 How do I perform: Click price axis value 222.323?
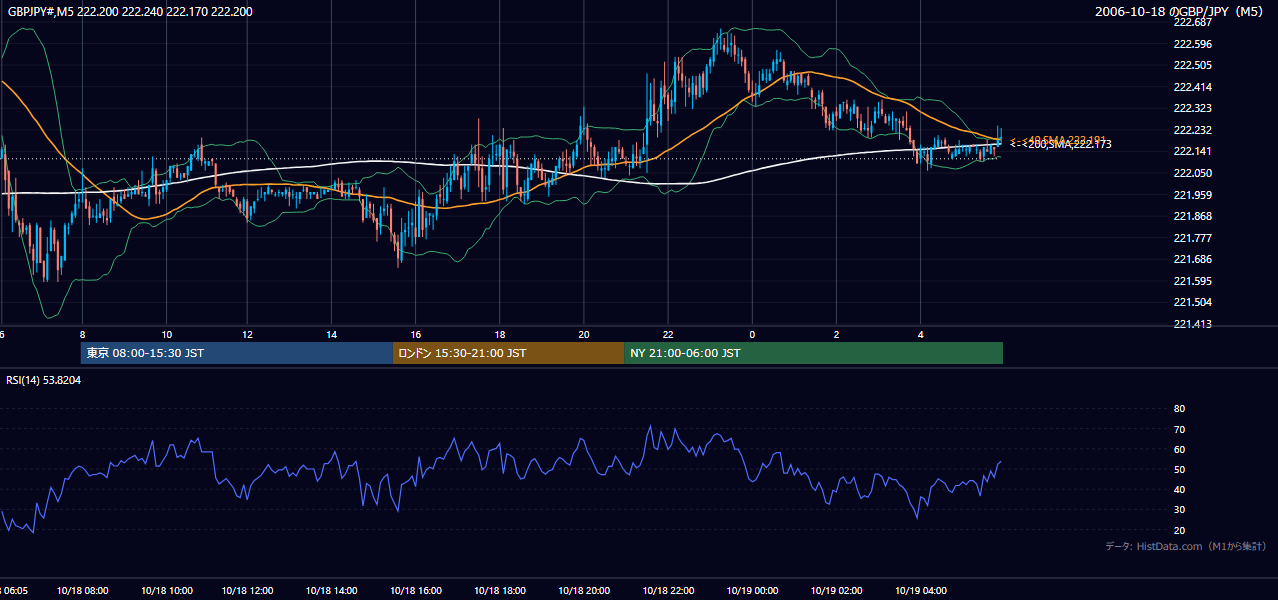[x=1192, y=108]
